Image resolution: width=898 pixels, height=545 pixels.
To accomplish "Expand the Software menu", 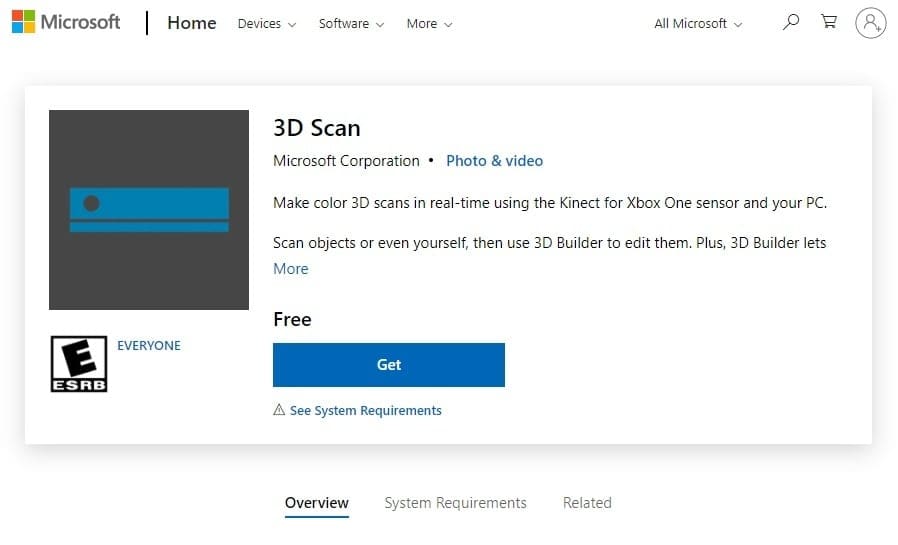I will point(351,24).
